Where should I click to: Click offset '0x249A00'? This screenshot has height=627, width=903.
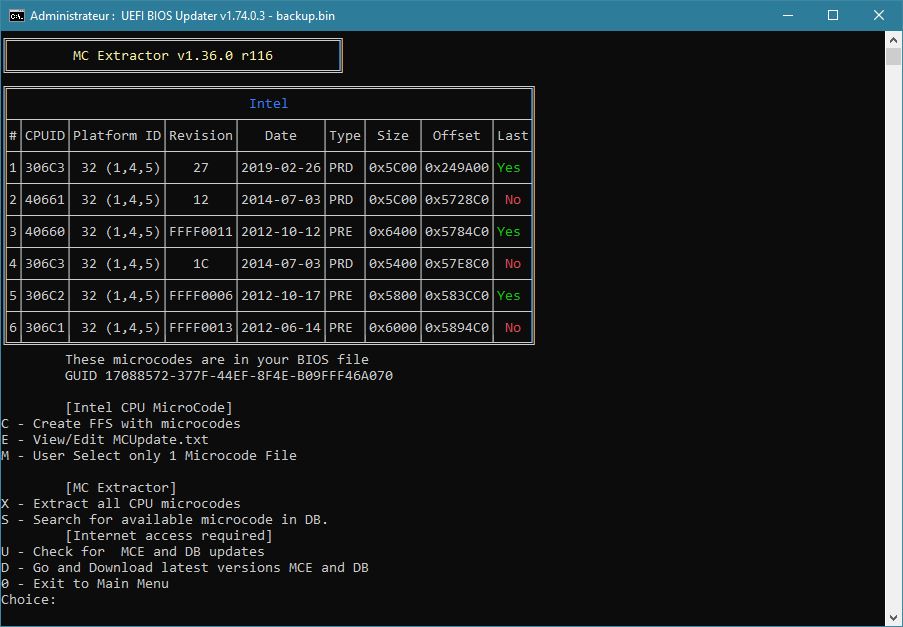point(457,168)
